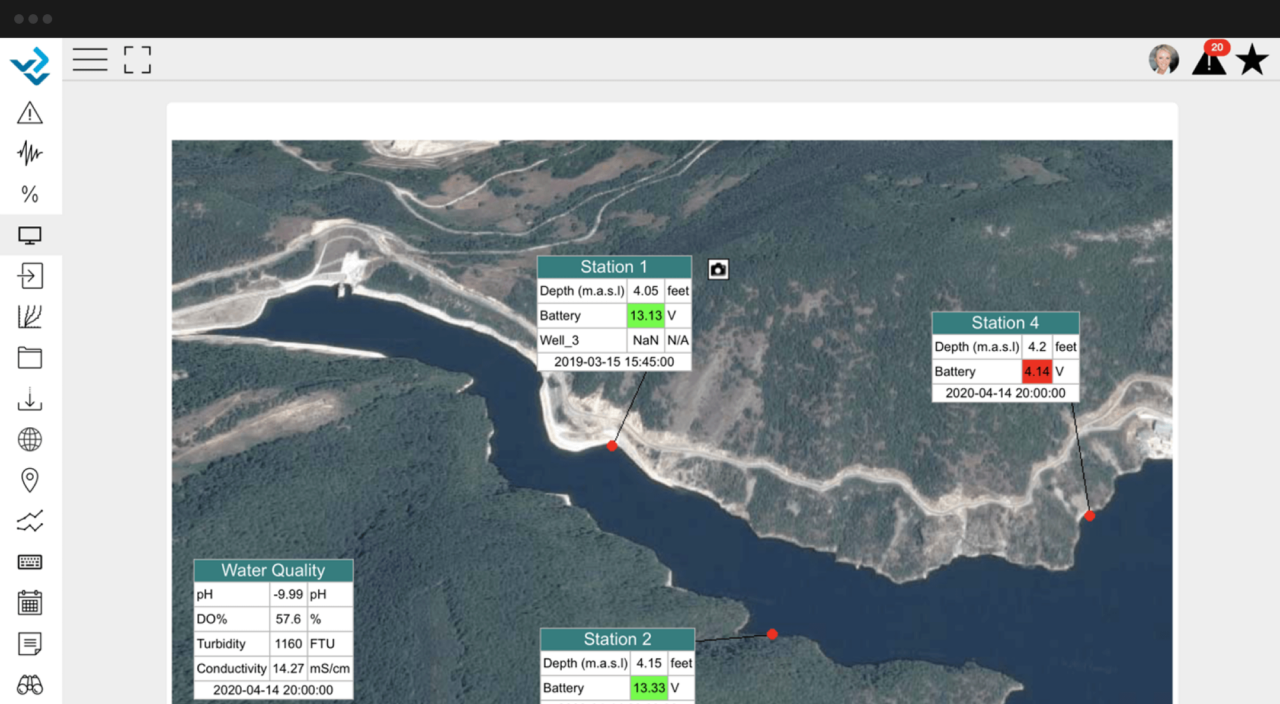This screenshot has width=1280, height=704.
Task: Open the files folder icon in sidebar
Action: coord(30,357)
